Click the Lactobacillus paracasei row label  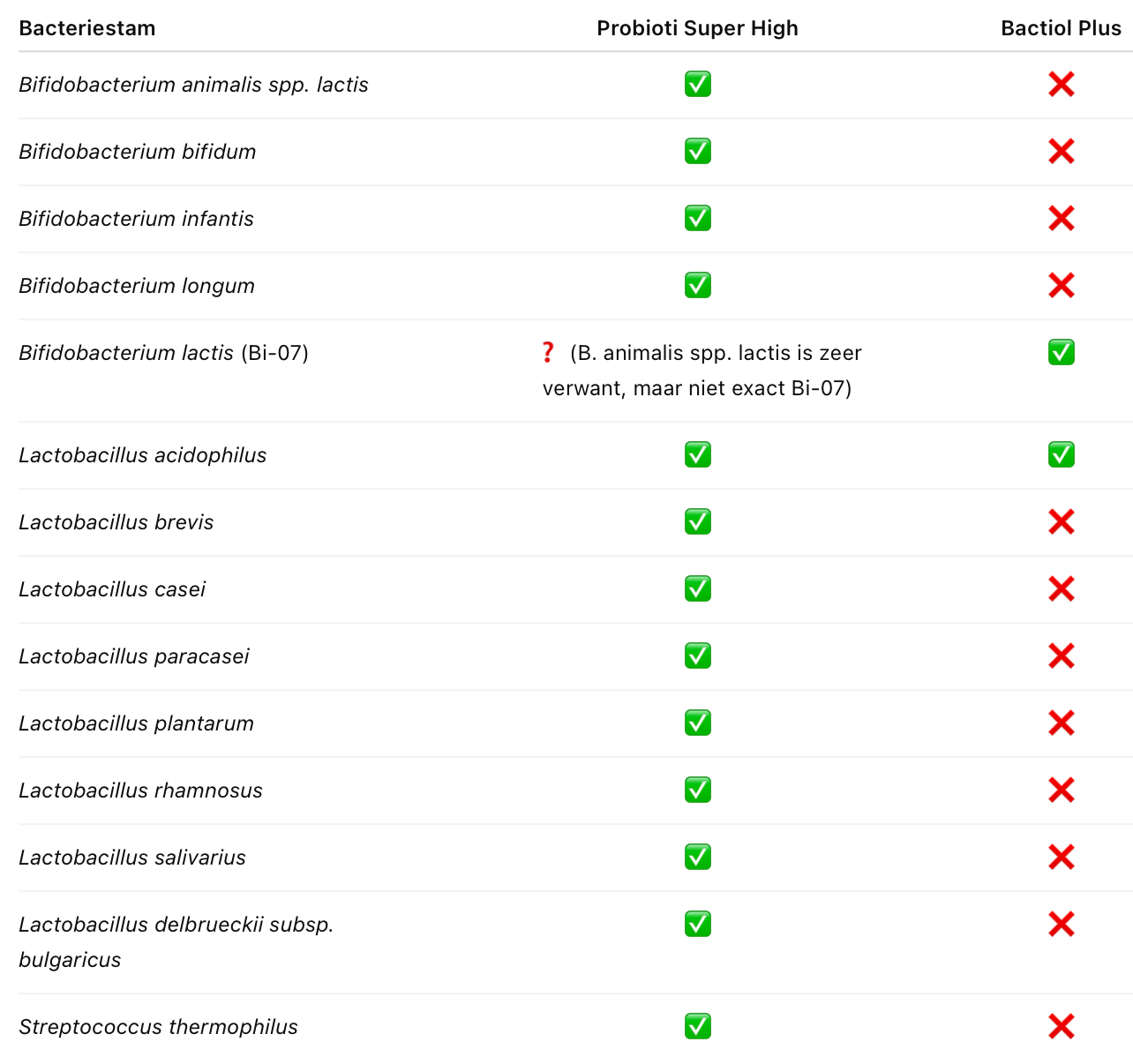click(134, 656)
